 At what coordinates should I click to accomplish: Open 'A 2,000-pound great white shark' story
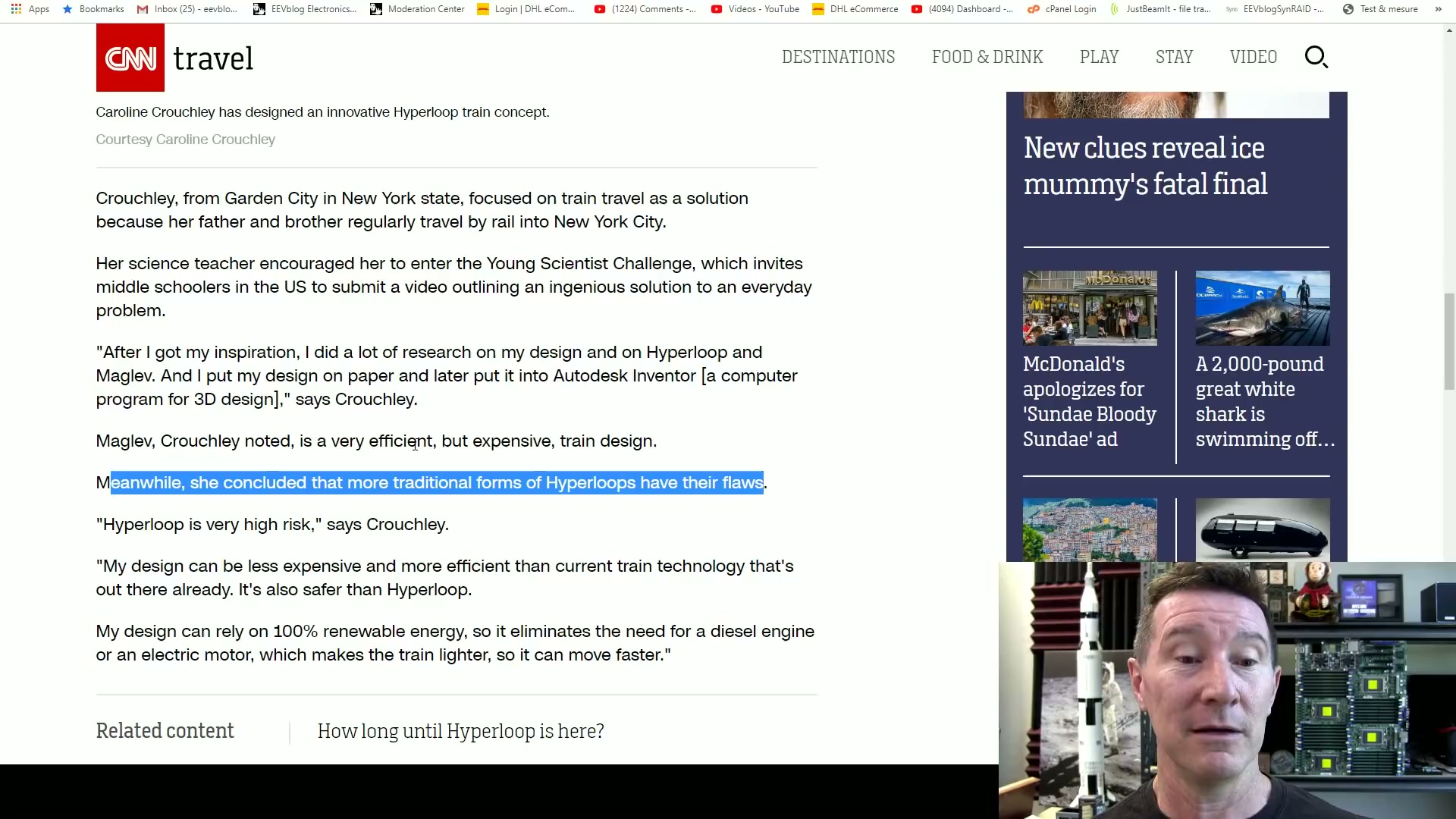tap(1265, 401)
